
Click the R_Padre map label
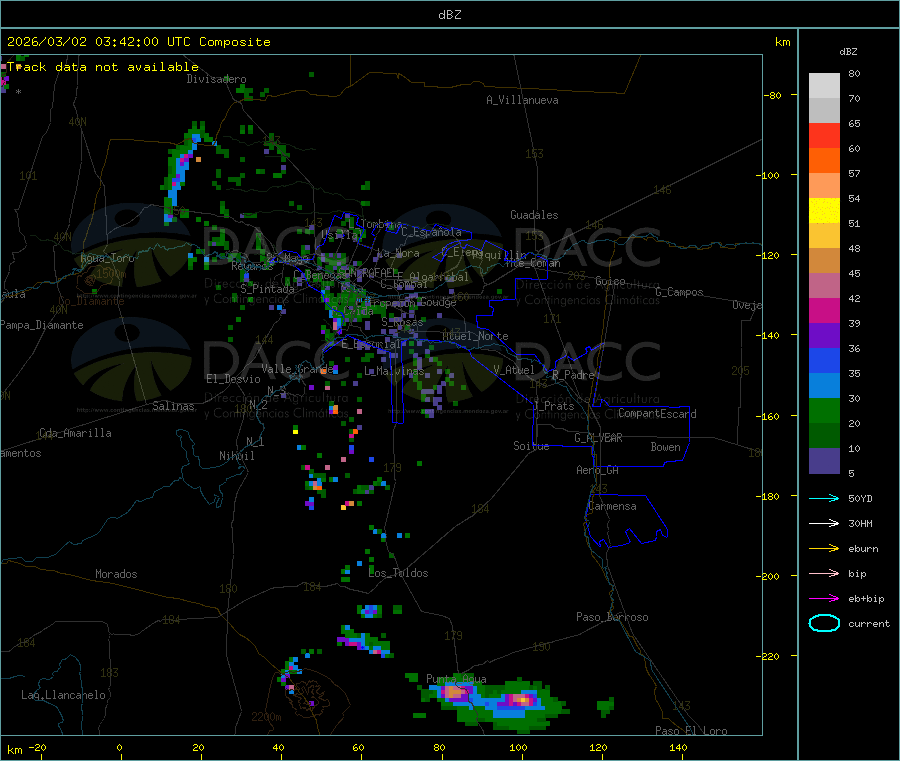573,375
